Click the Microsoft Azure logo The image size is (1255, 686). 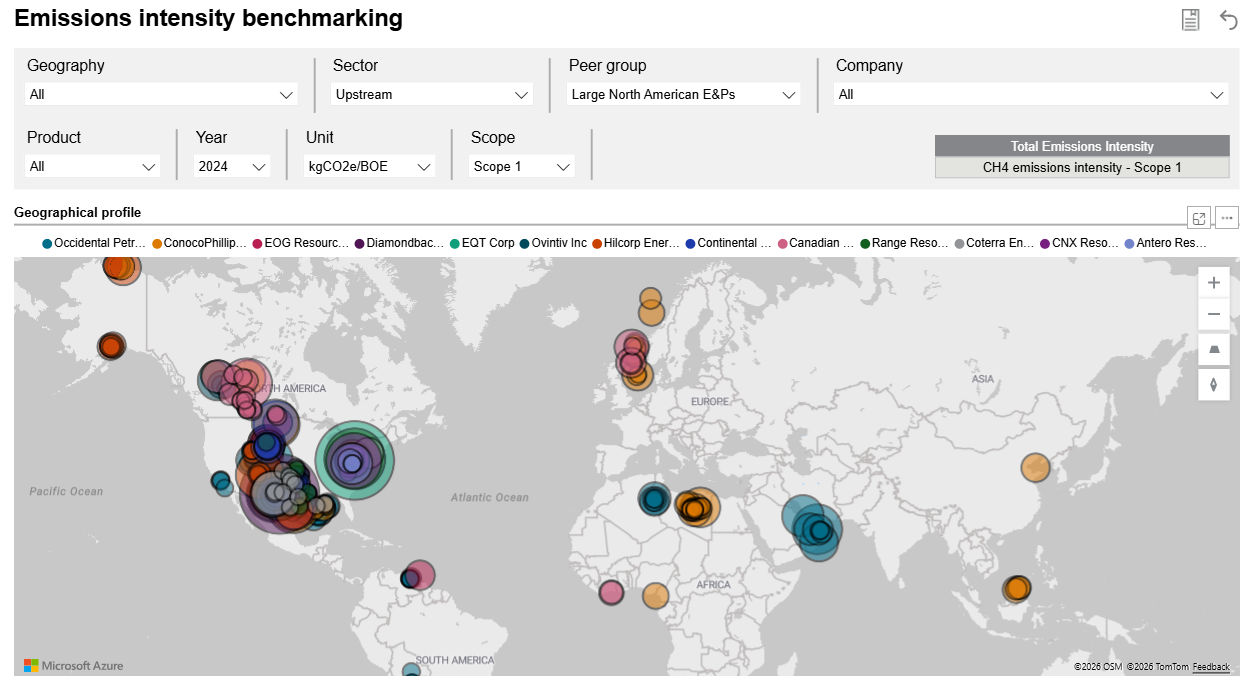point(74,666)
